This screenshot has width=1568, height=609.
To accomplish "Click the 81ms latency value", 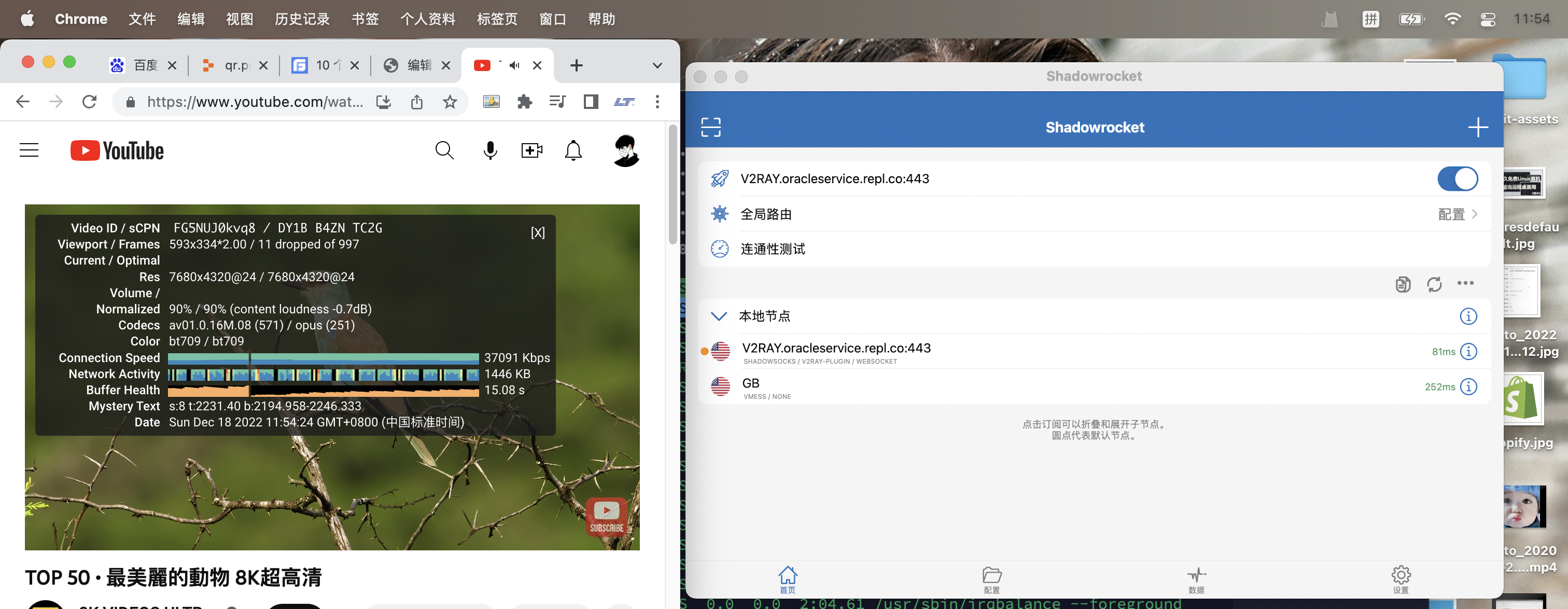I will (1443, 352).
